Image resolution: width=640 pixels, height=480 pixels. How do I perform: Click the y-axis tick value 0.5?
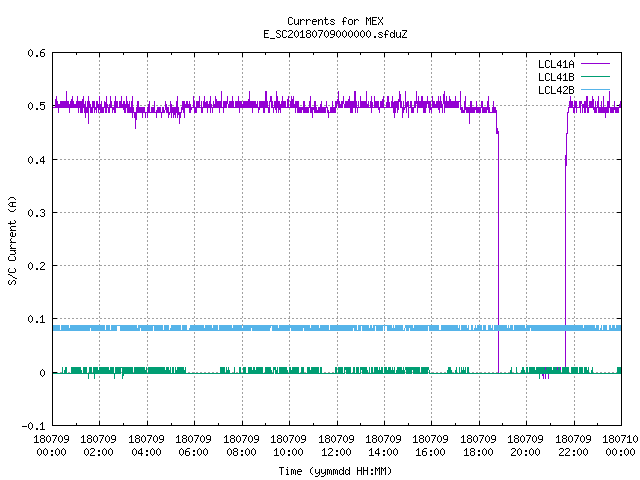[x=36, y=106]
